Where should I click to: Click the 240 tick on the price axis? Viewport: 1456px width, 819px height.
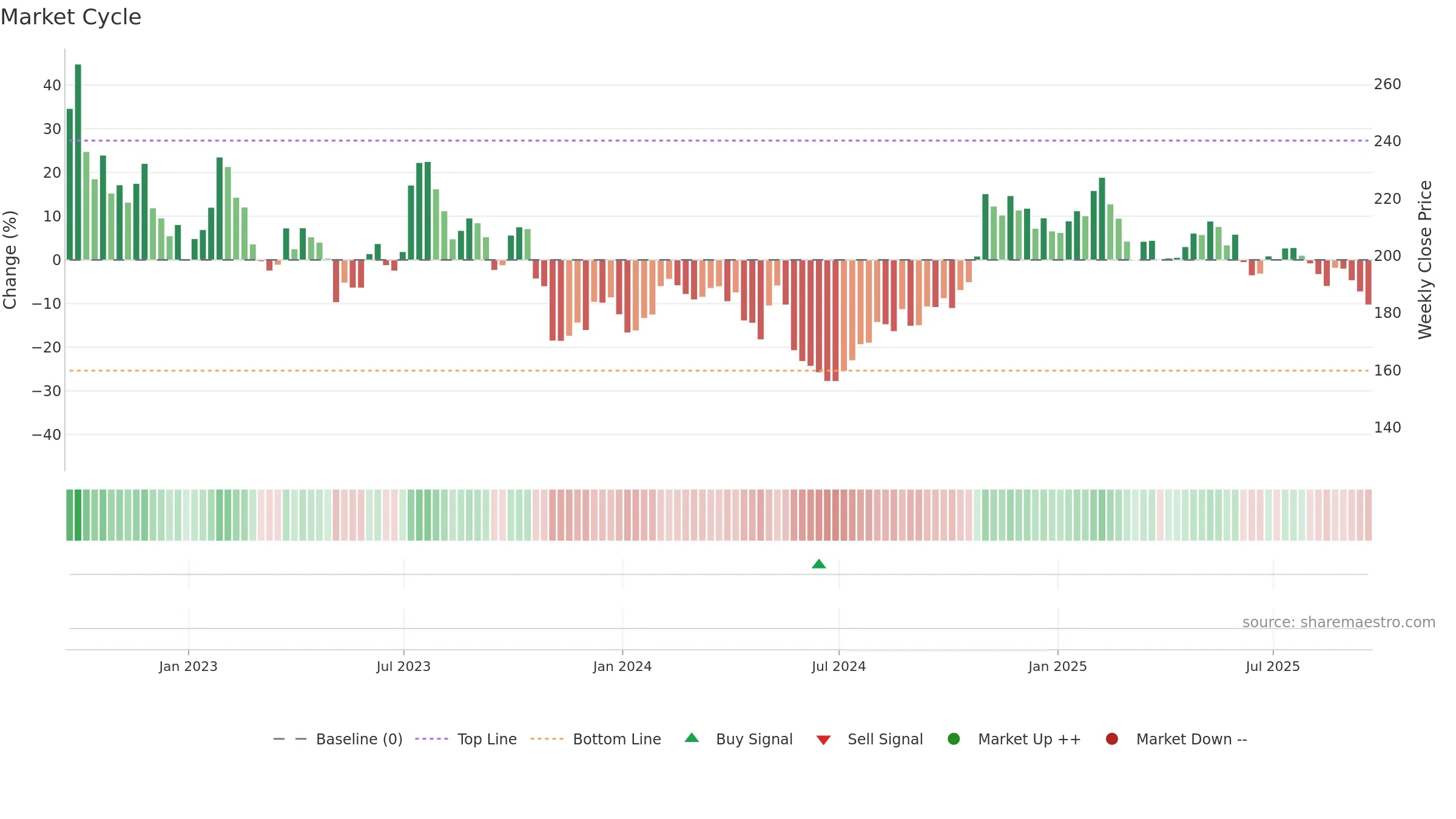[x=1387, y=141]
